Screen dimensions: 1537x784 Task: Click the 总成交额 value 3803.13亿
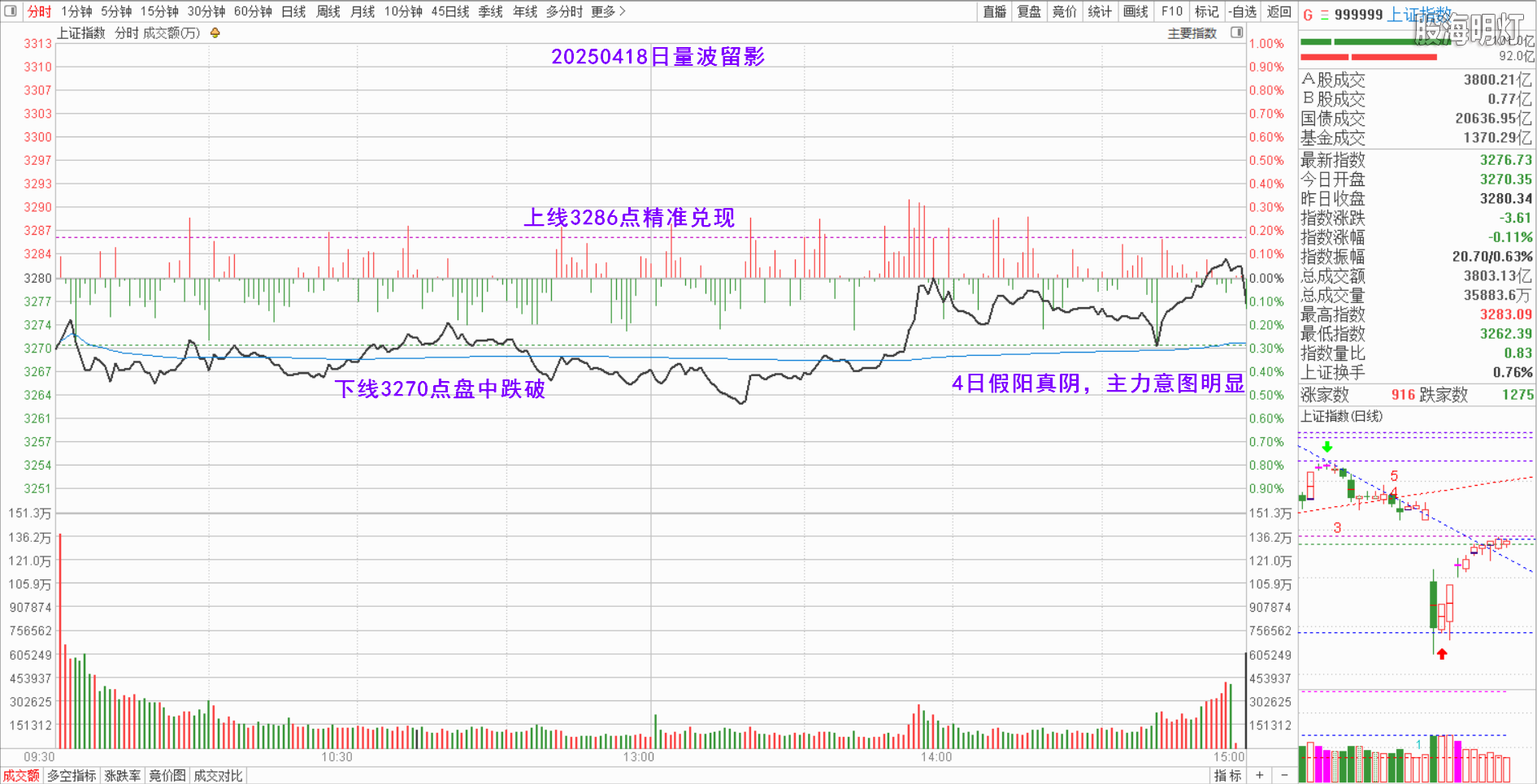coord(1498,276)
